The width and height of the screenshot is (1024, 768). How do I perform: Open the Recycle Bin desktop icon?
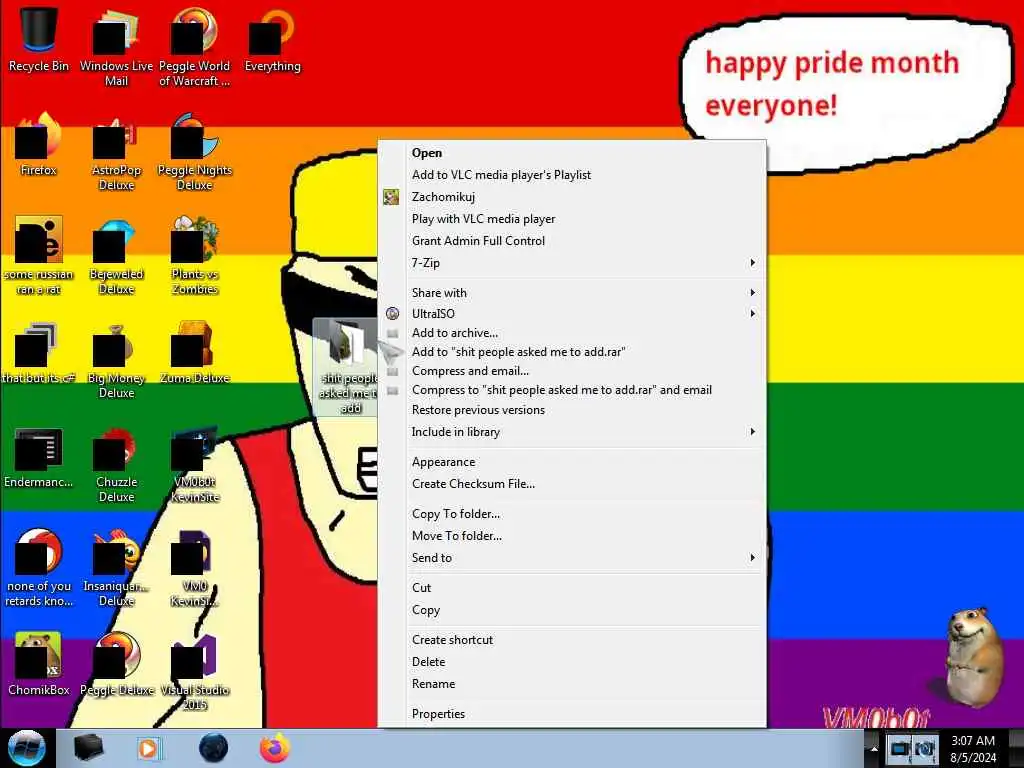point(39,39)
